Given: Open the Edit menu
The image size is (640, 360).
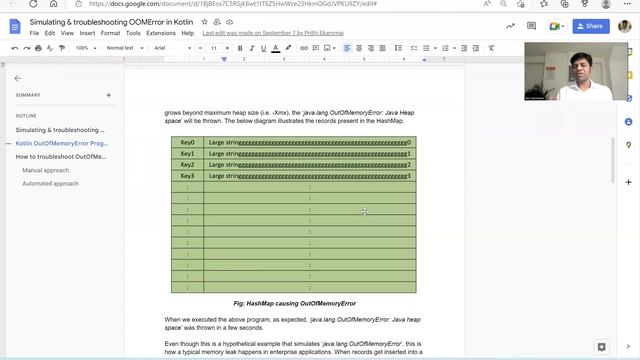Looking at the screenshot, I should (x=50, y=33).
